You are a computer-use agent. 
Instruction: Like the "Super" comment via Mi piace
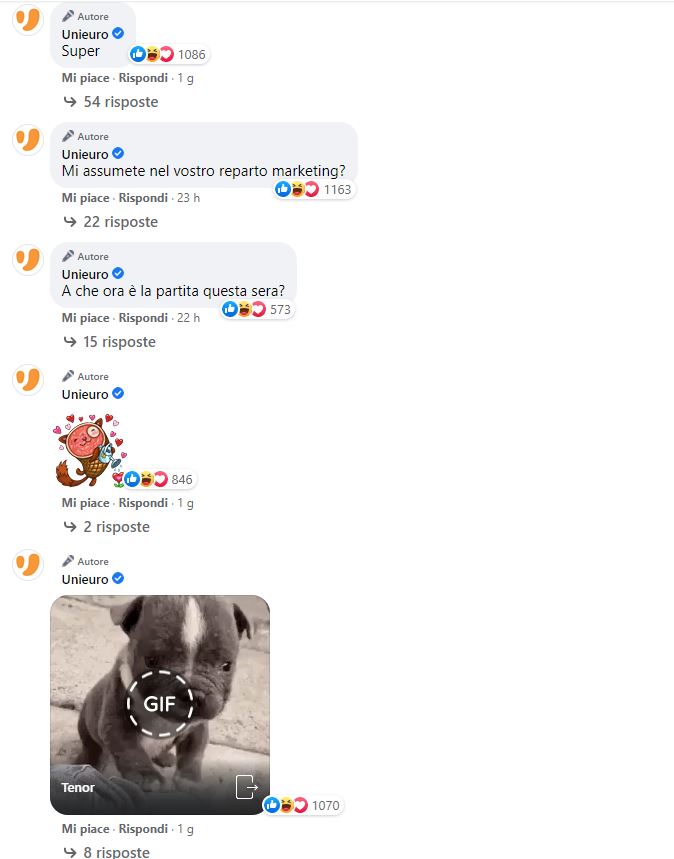85,78
